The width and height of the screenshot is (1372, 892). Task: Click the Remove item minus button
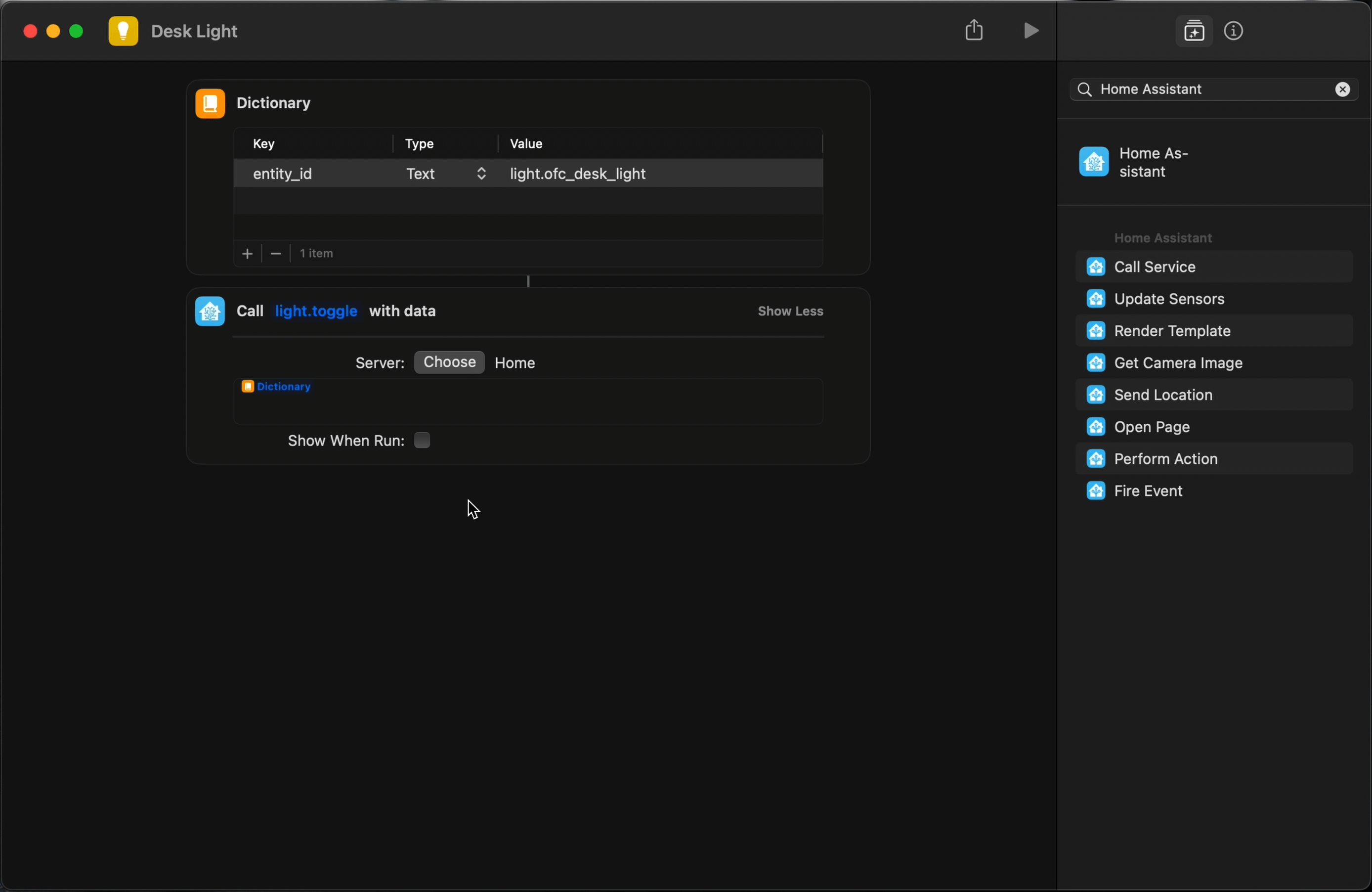(x=277, y=253)
